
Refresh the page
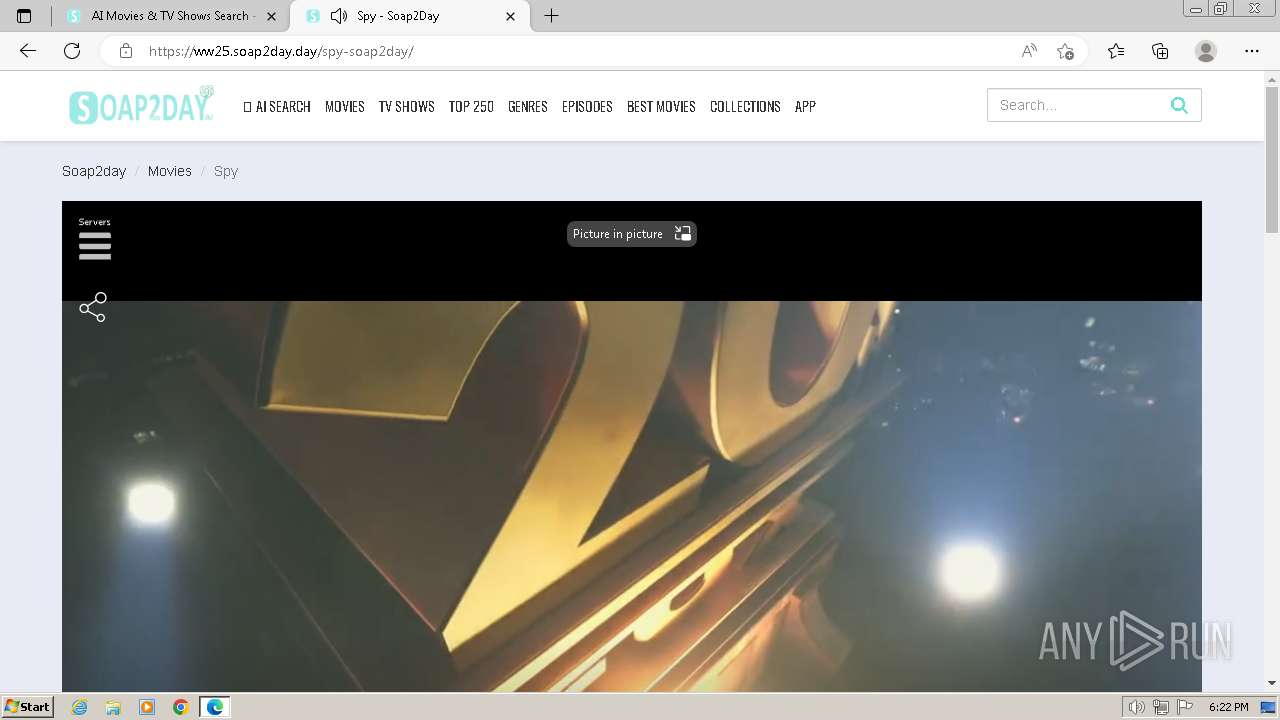(x=72, y=51)
